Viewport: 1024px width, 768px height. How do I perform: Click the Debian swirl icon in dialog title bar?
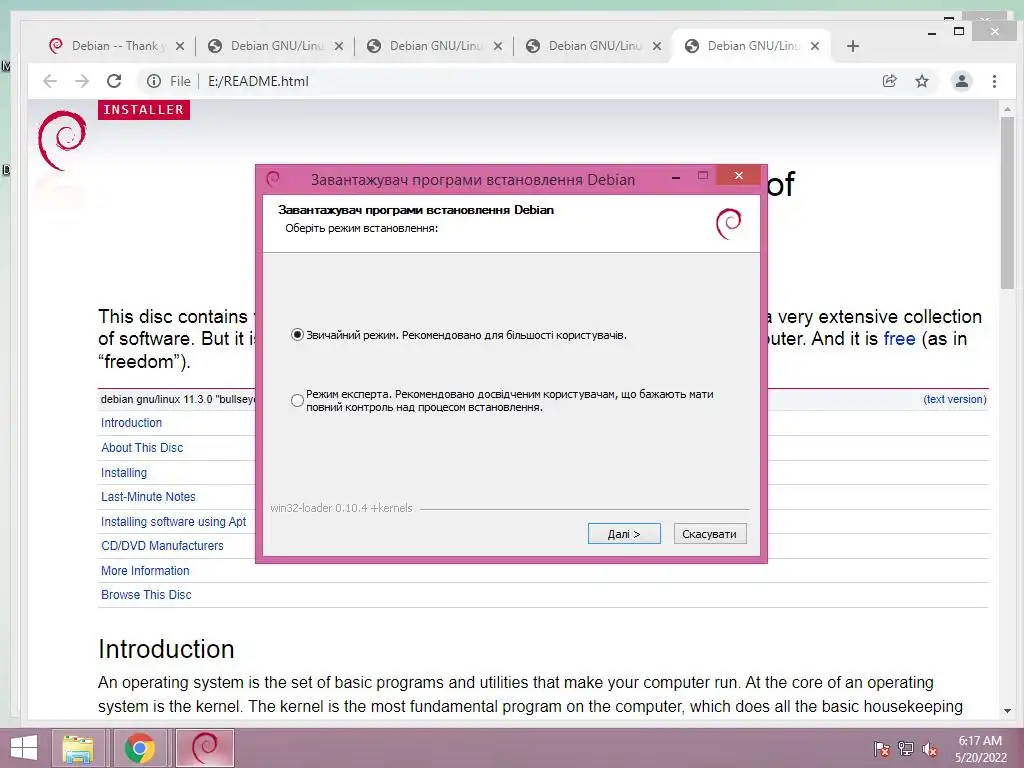pos(273,178)
